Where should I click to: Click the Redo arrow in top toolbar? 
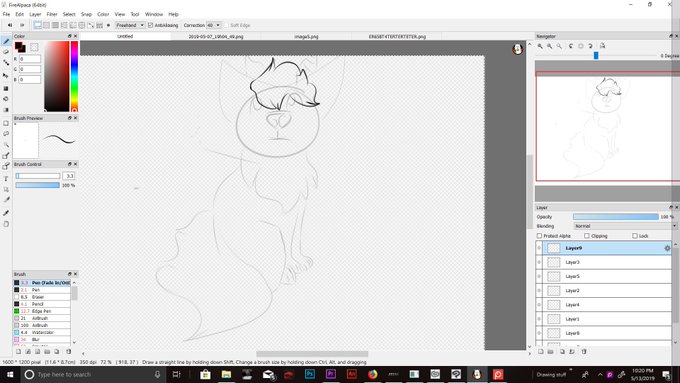(22, 25)
